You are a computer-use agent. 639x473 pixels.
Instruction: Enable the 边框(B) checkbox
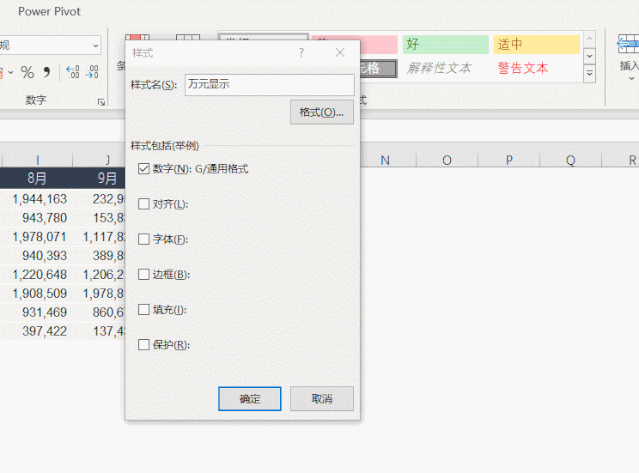pos(143,275)
